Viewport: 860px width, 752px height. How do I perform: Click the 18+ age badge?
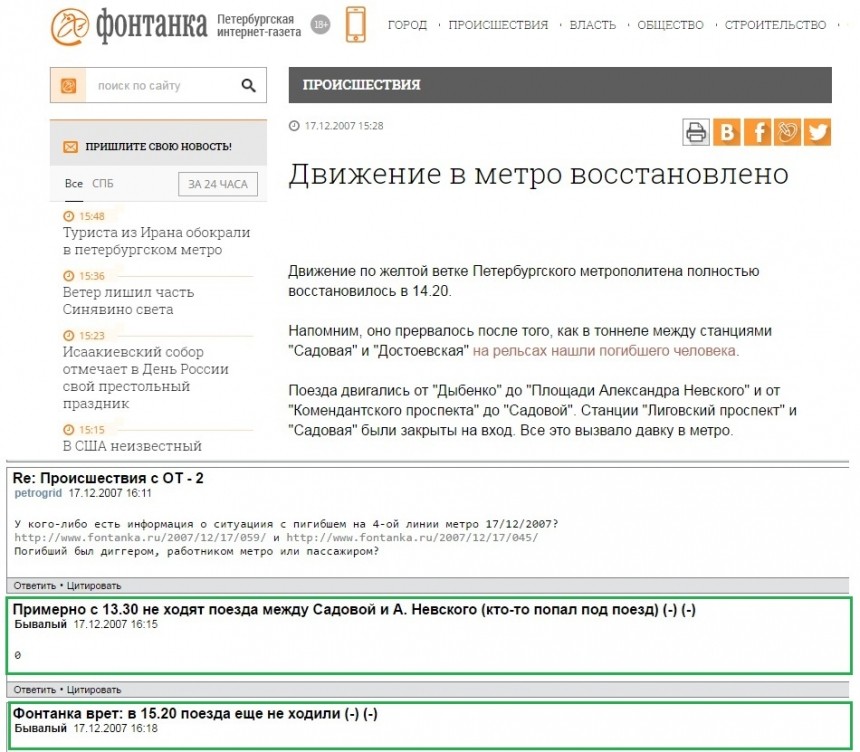[319, 22]
